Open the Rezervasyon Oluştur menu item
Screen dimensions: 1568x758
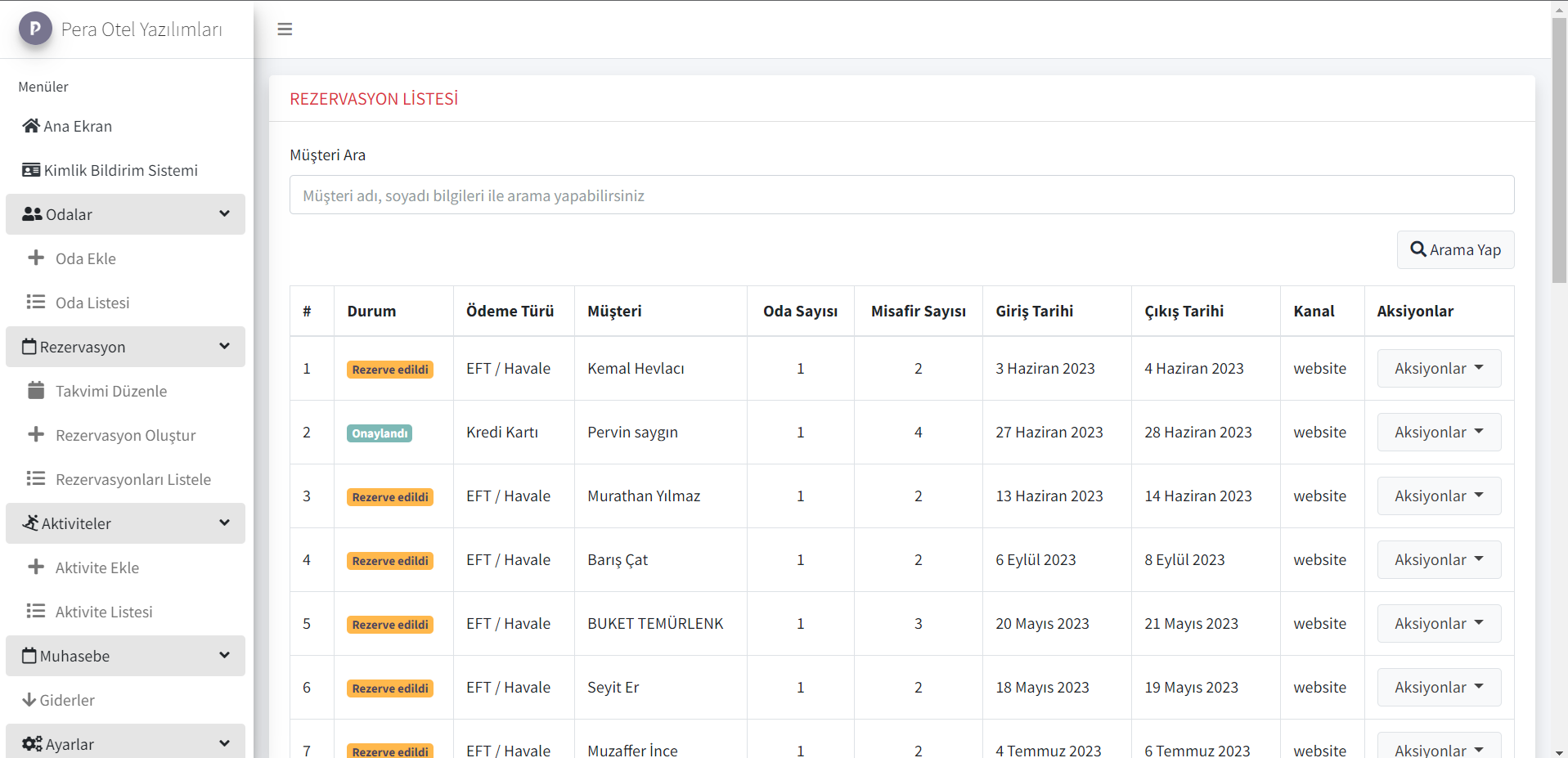point(125,435)
